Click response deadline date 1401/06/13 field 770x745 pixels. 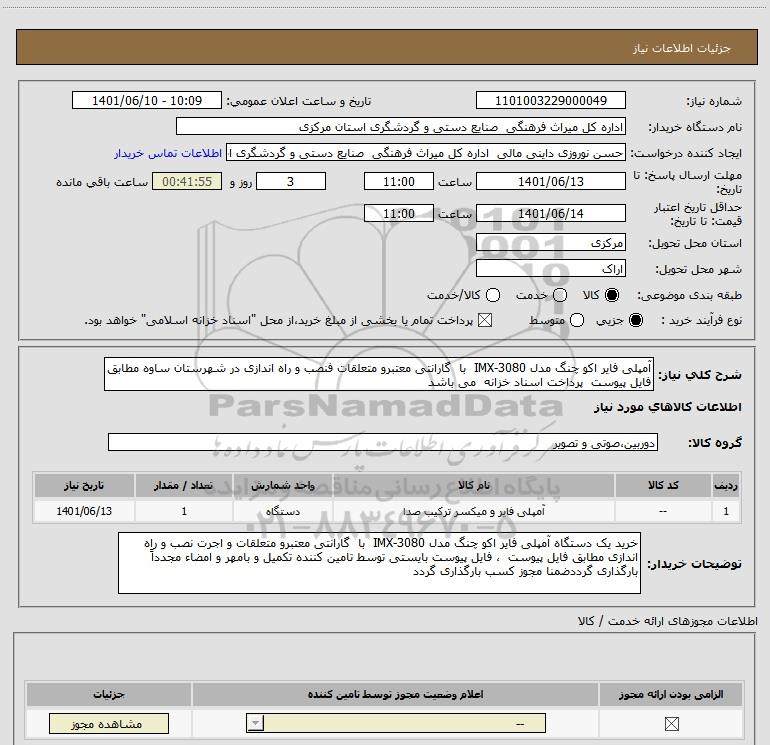coord(550,182)
